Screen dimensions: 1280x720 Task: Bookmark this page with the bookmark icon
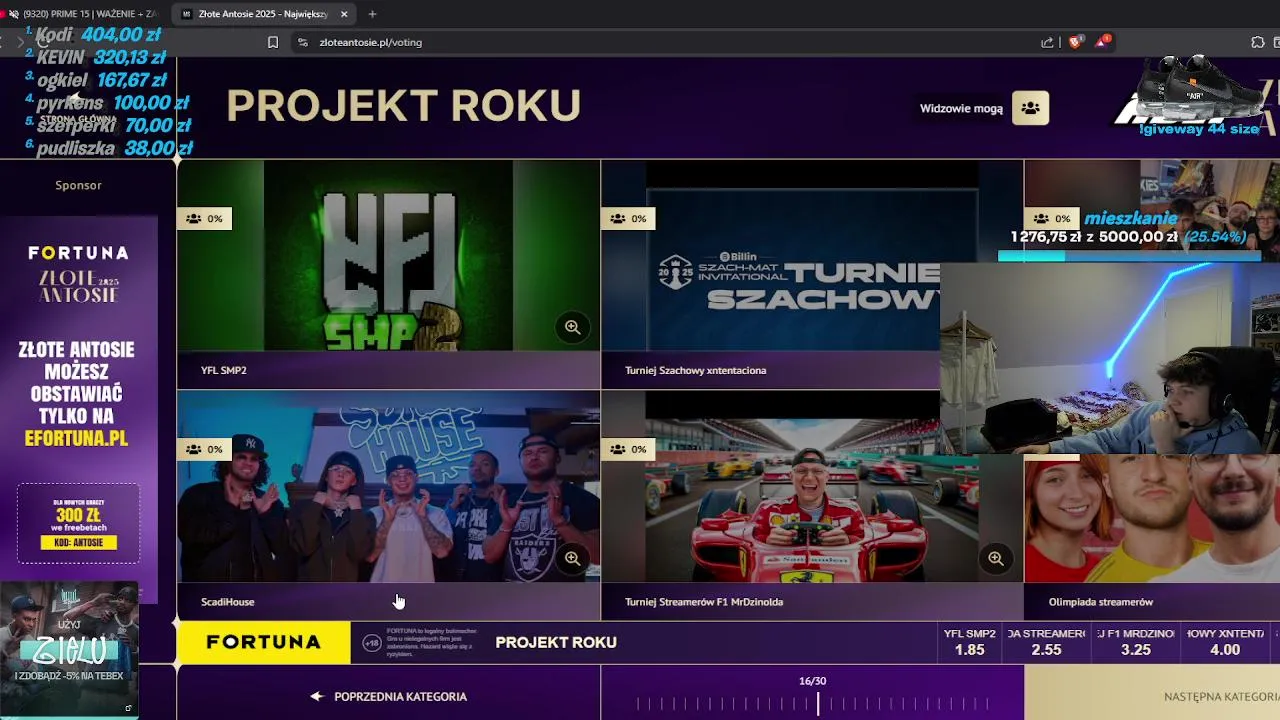[273, 42]
